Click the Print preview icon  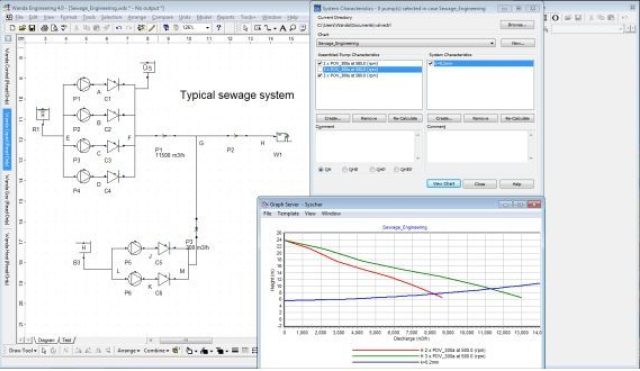pos(54,28)
